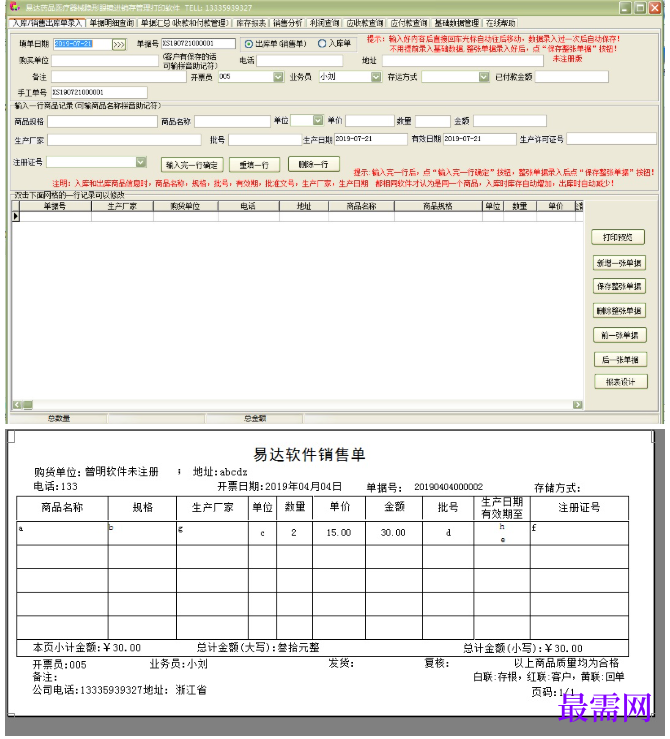
Task: Switch to 单据汇总(收款和付款管理) tab
Action: tap(185, 23)
